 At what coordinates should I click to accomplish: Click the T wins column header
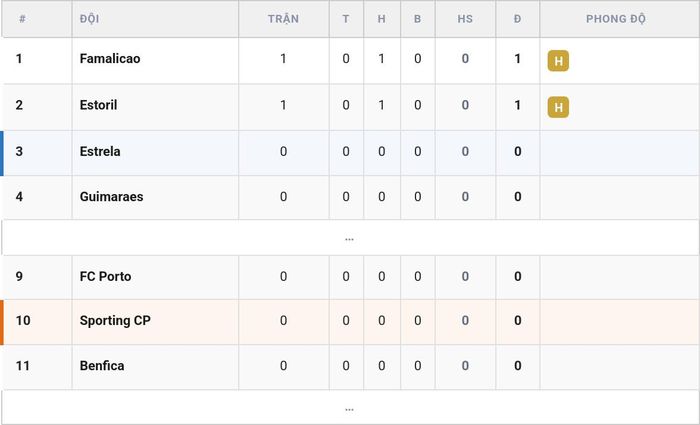click(x=346, y=19)
